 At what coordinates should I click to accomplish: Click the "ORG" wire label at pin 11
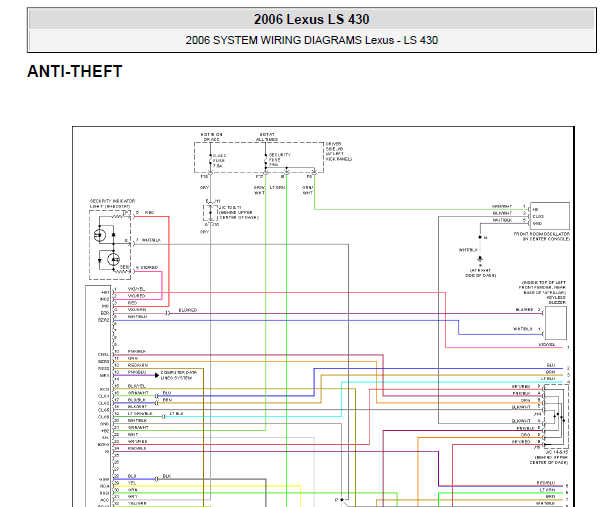pos(133,358)
